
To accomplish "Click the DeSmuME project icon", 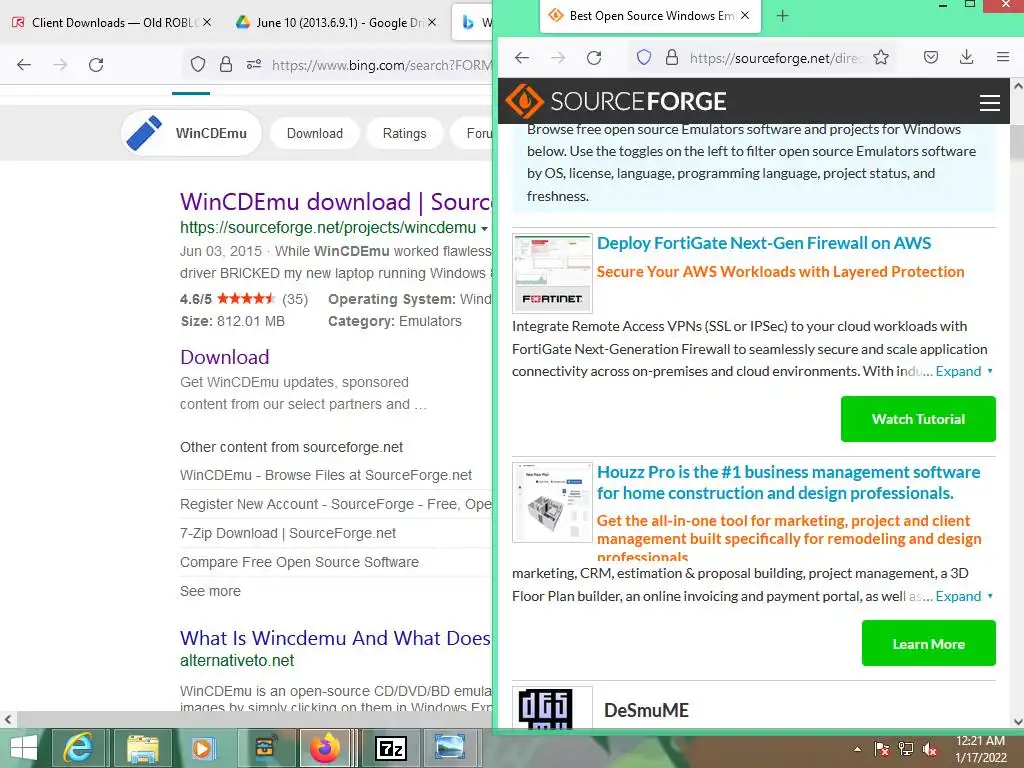I will point(552,707).
